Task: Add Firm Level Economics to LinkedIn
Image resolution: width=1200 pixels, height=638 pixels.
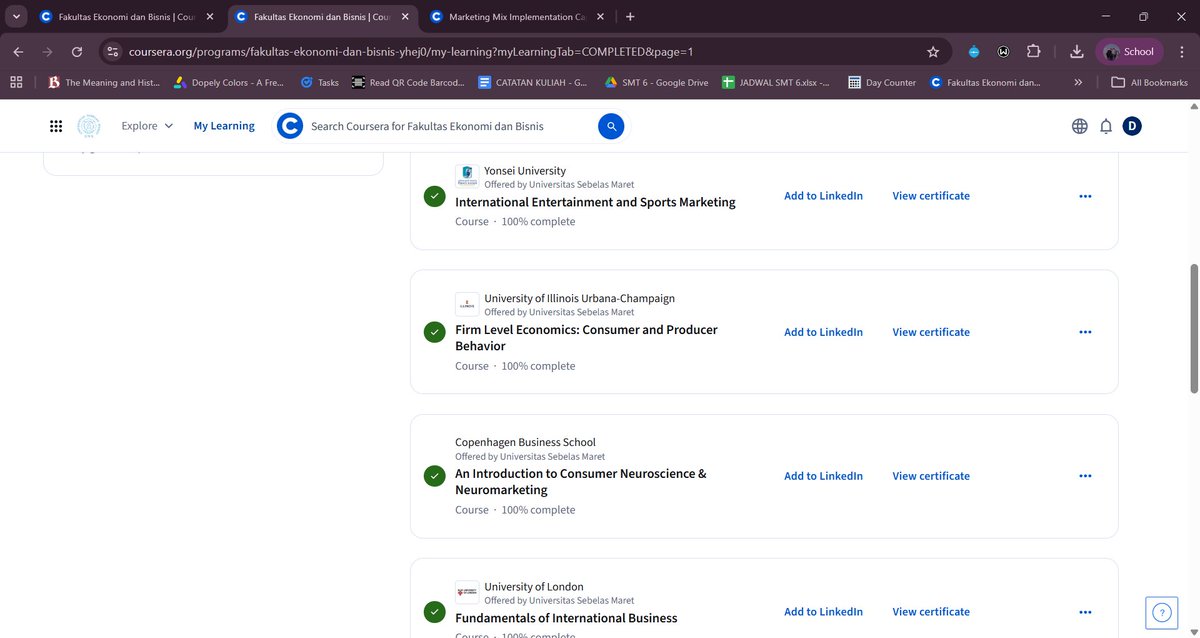Action: (x=823, y=332)
